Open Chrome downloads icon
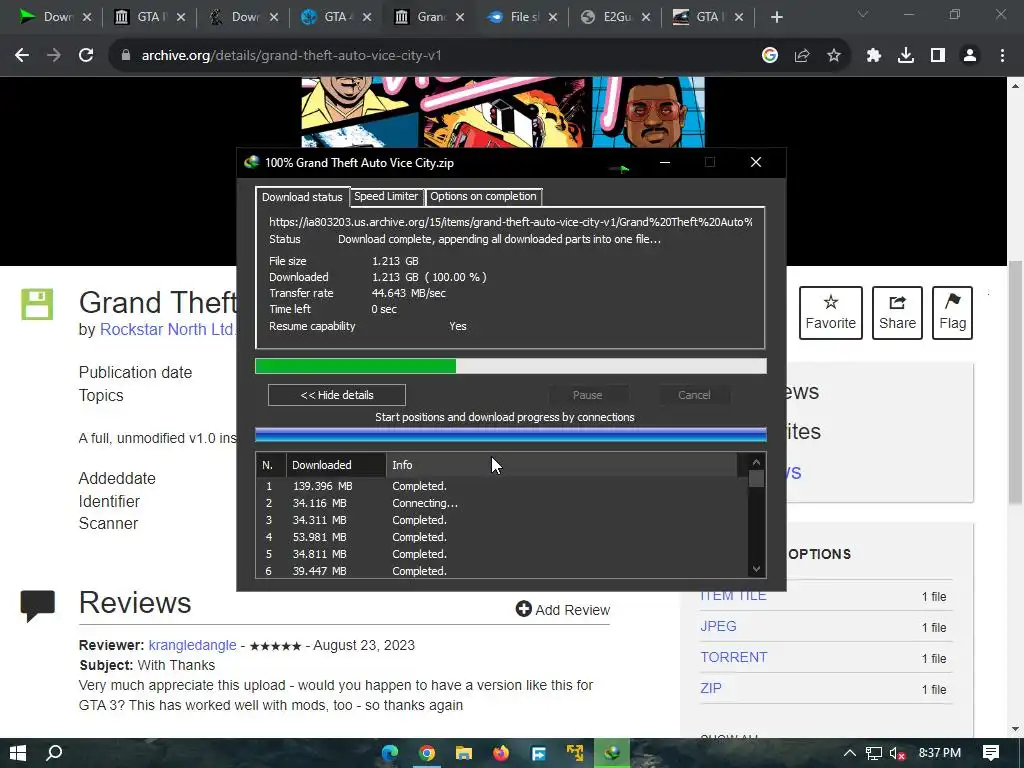Screen dimensions: 1024x768 906,56
